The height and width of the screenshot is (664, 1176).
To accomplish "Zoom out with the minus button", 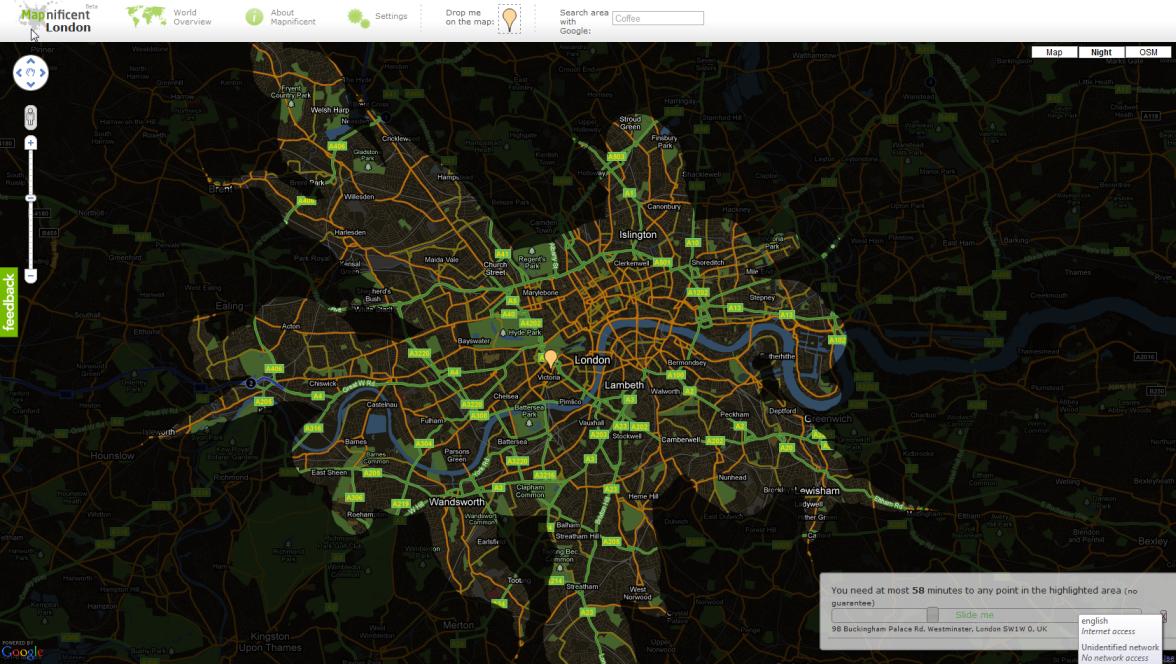I will click(x=31, y=276).
